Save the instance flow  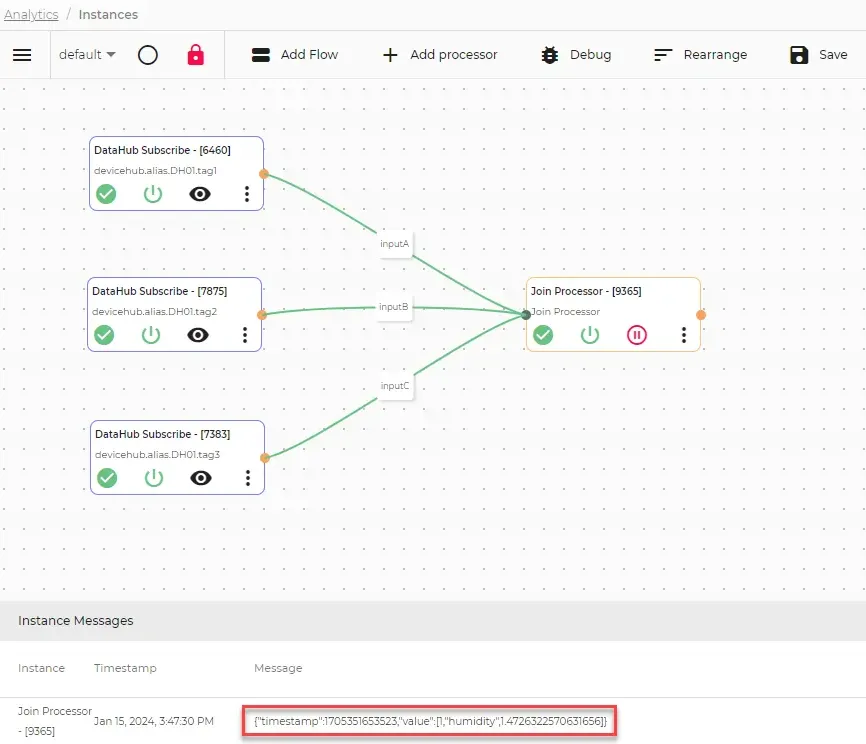[x=819, y=55]
